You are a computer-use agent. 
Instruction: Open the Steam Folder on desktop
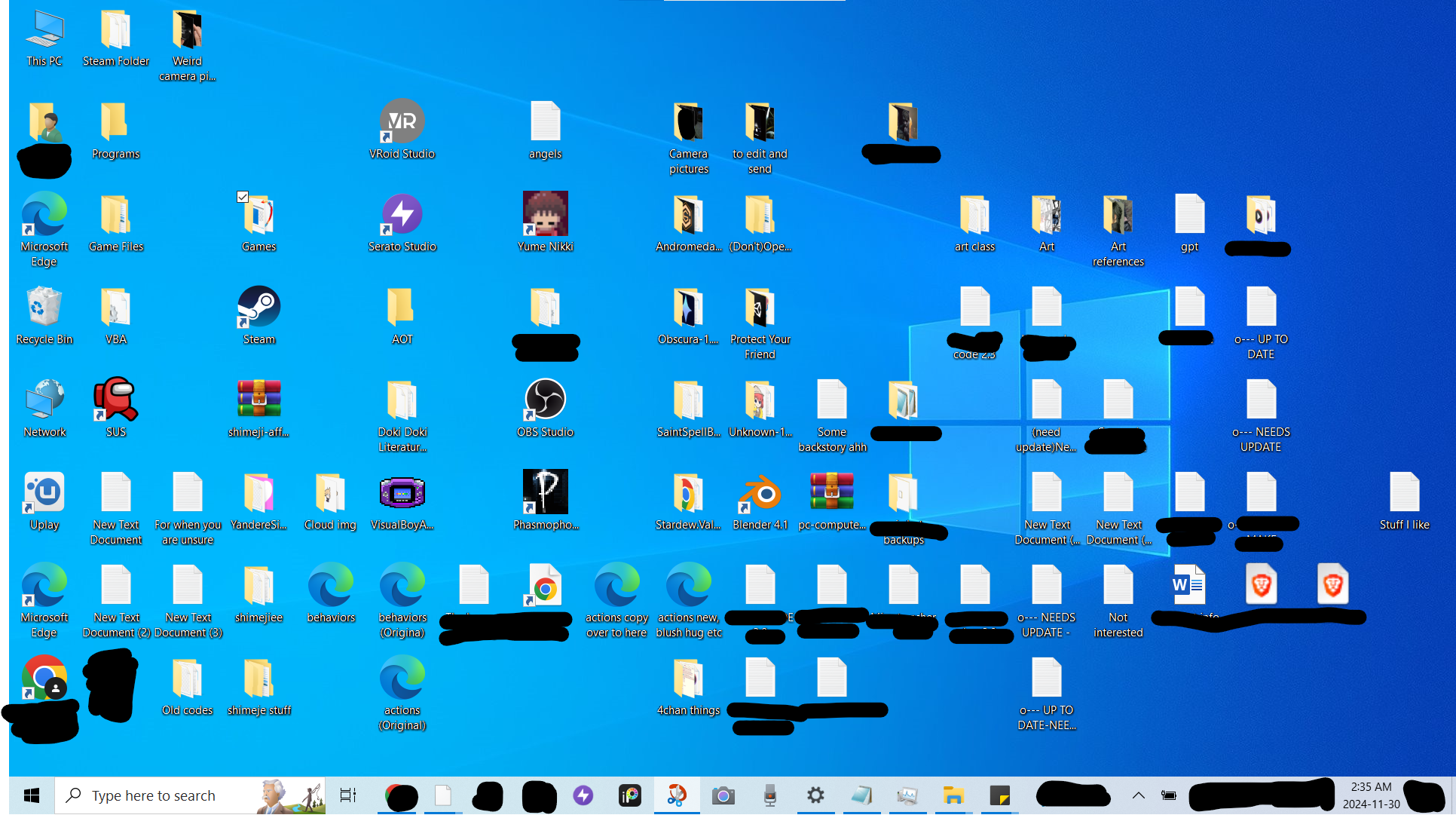coord(115,38)
